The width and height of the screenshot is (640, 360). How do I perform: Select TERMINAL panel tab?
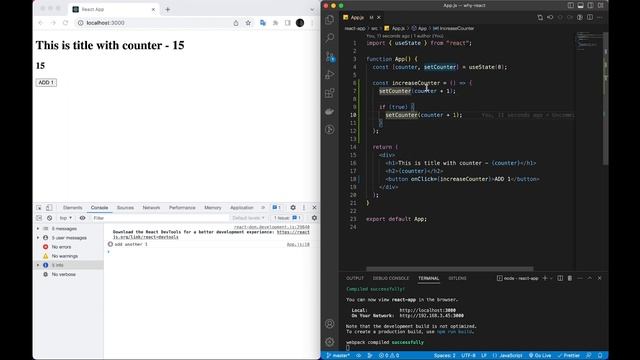tap(429, 278)
